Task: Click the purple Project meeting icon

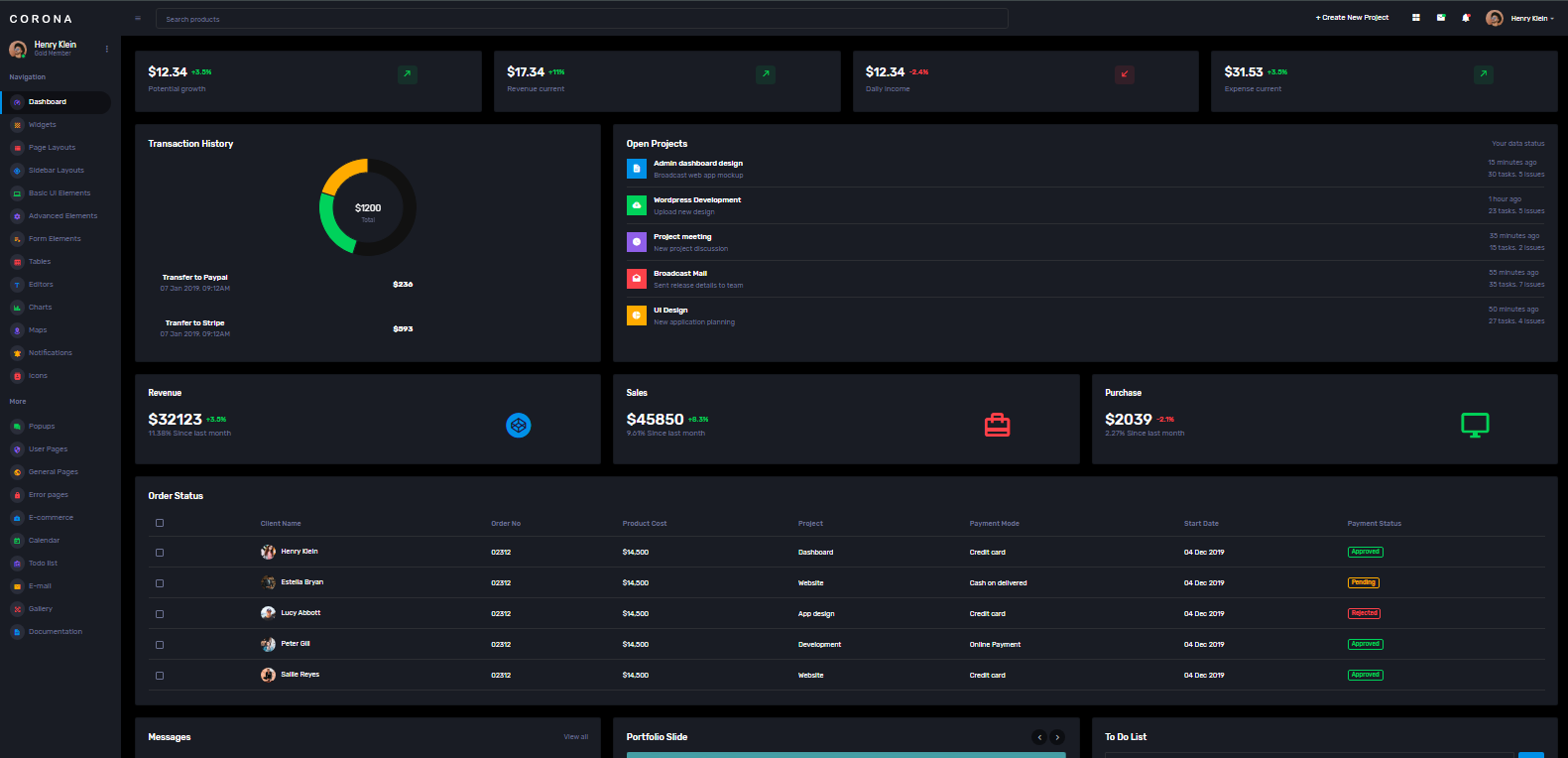Action: pos(637,242)
